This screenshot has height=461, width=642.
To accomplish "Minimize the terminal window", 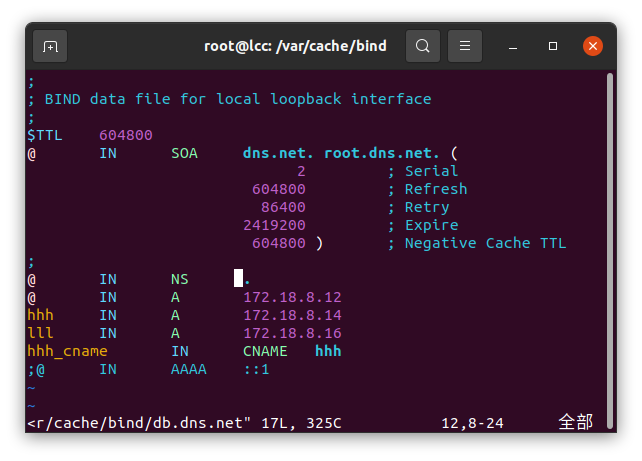I will [513, 46].
